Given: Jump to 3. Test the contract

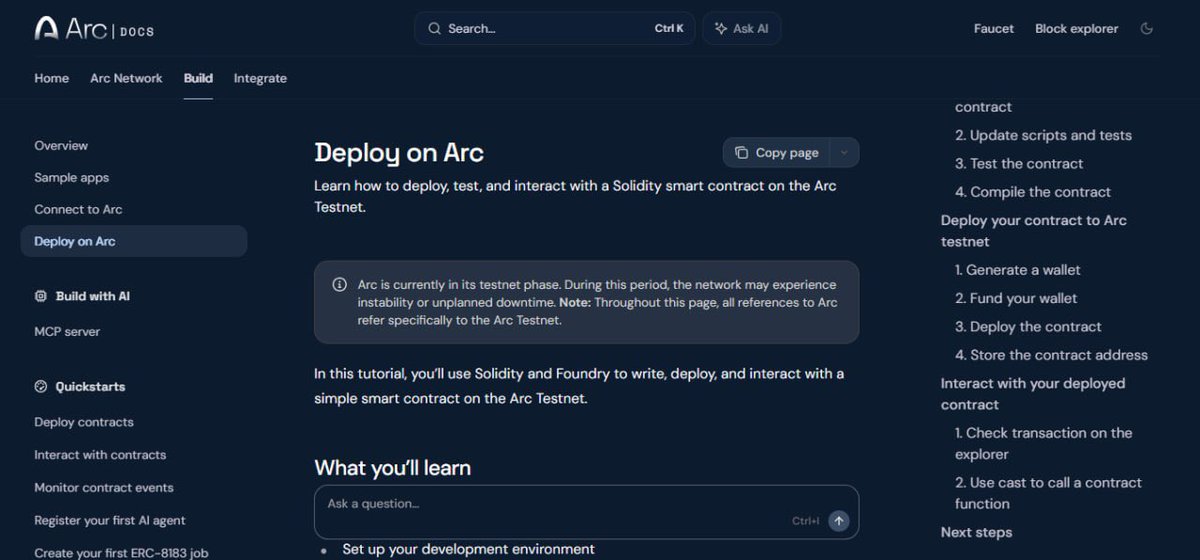Looking at the screenshot, I should 1019,164.
